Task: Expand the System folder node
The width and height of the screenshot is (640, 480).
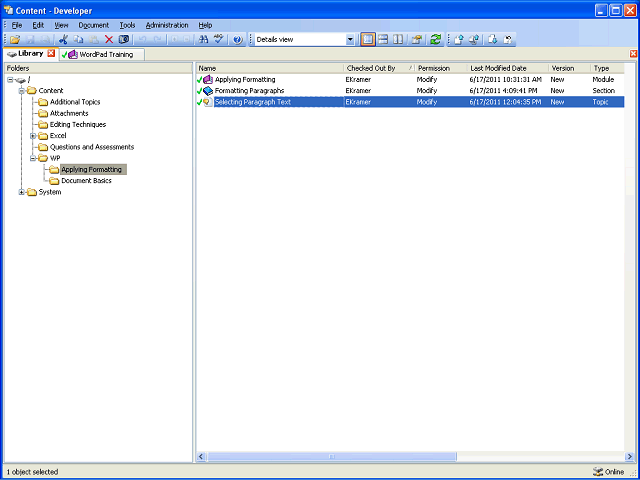Action: pyautogui.click(x=22, y=192)
